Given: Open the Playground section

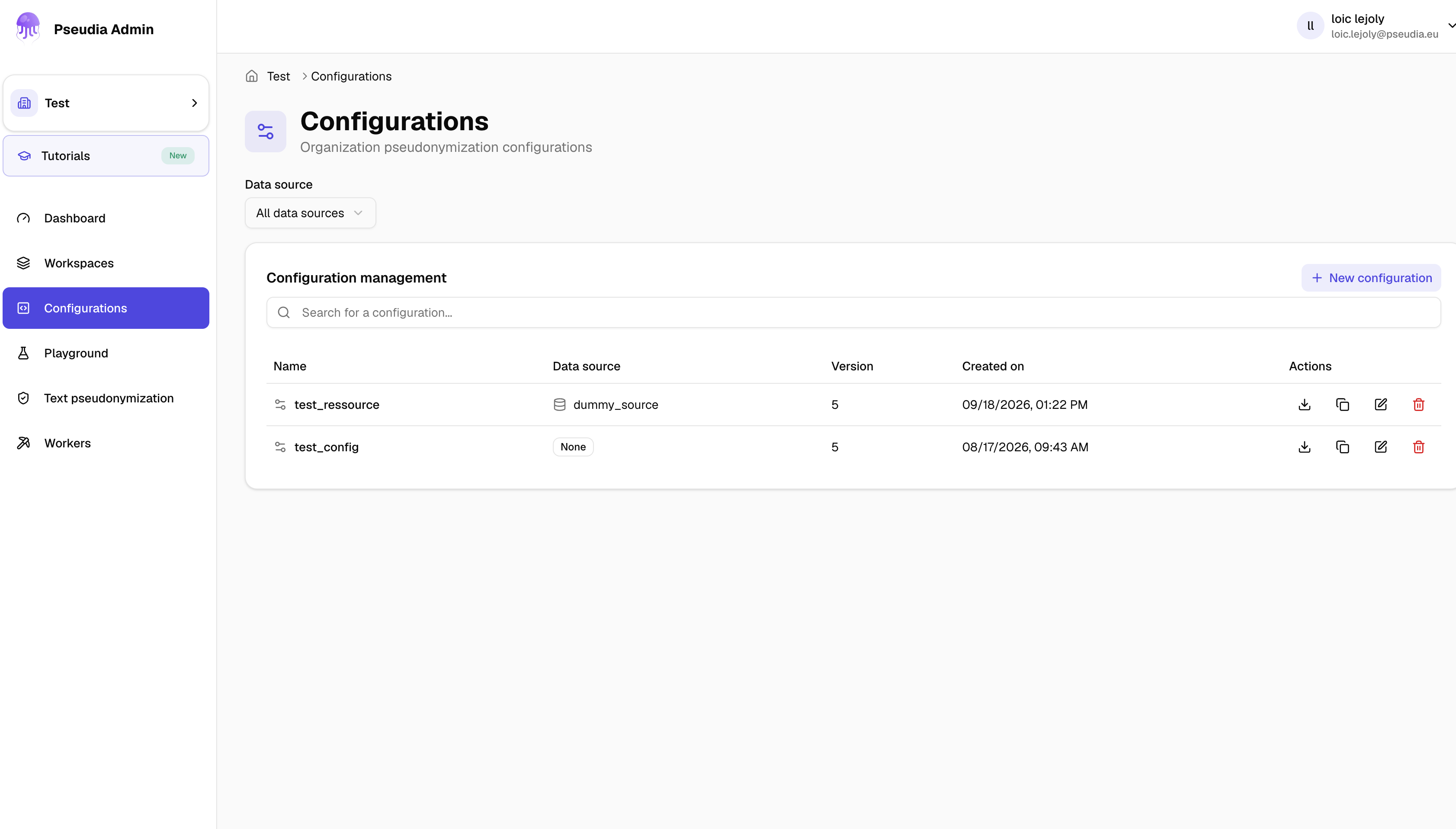Looking at the screenshot, I should tap(106, 353).
